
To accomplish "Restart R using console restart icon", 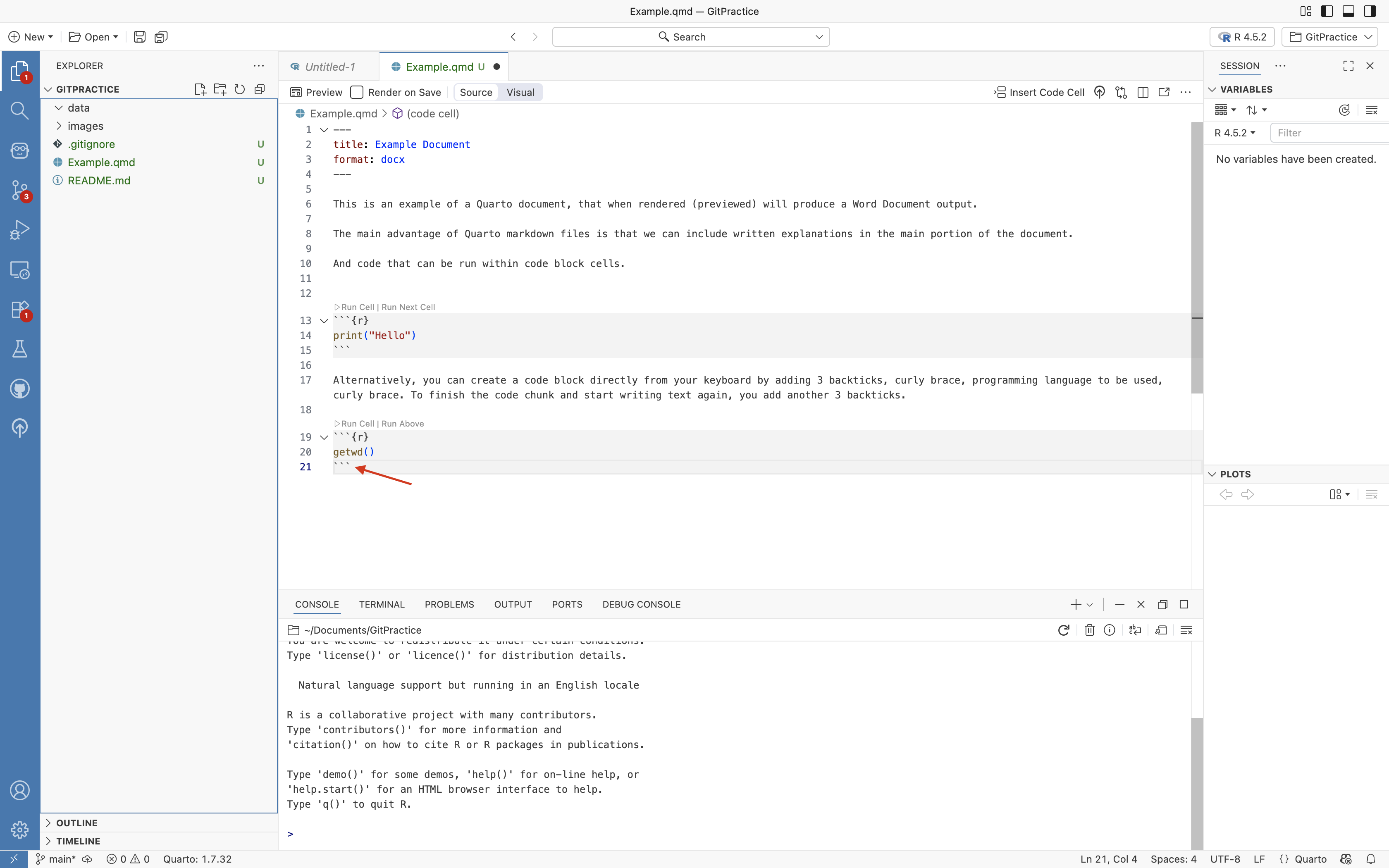I will pos(1064,630).
